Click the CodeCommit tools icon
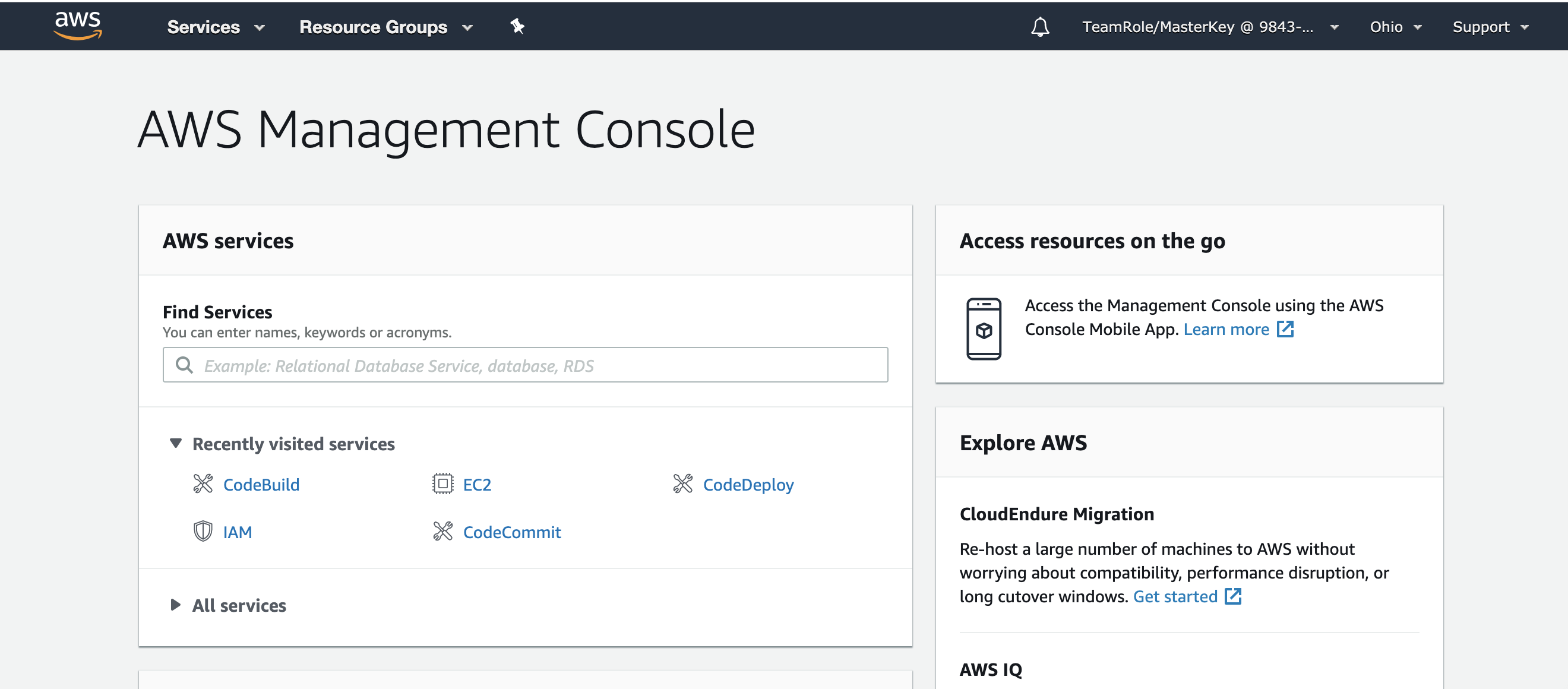Screen dimensions: 1568x689 (x=442, y=532)
